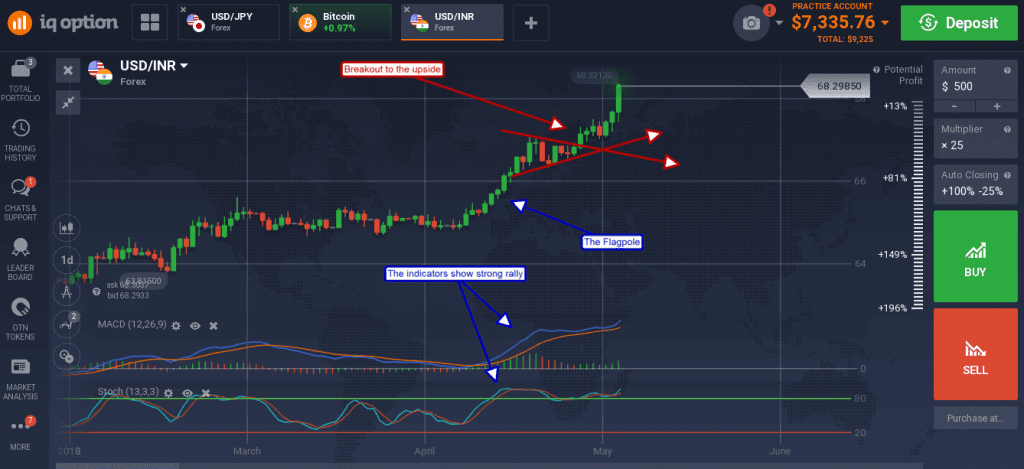Open the Total Portfolio sidebar icon
This screenshot has width=1024, height=469.
pos(22,80)
